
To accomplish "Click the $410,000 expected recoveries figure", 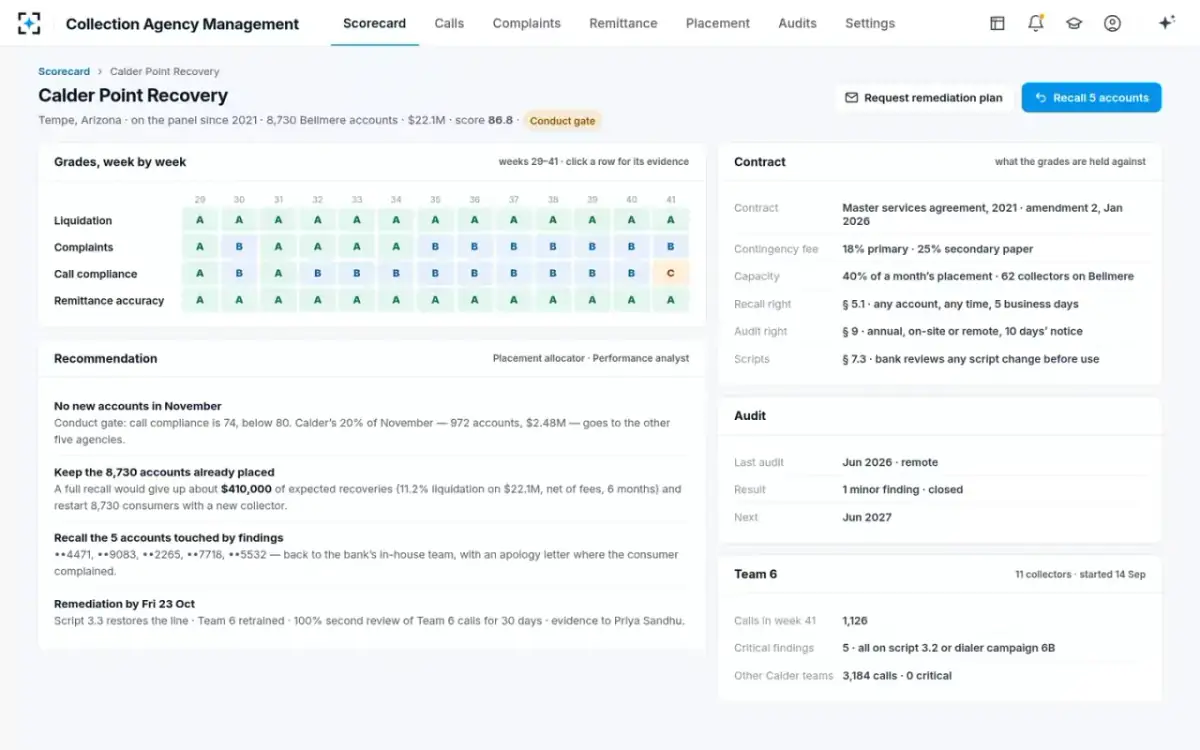I will 247,489.
